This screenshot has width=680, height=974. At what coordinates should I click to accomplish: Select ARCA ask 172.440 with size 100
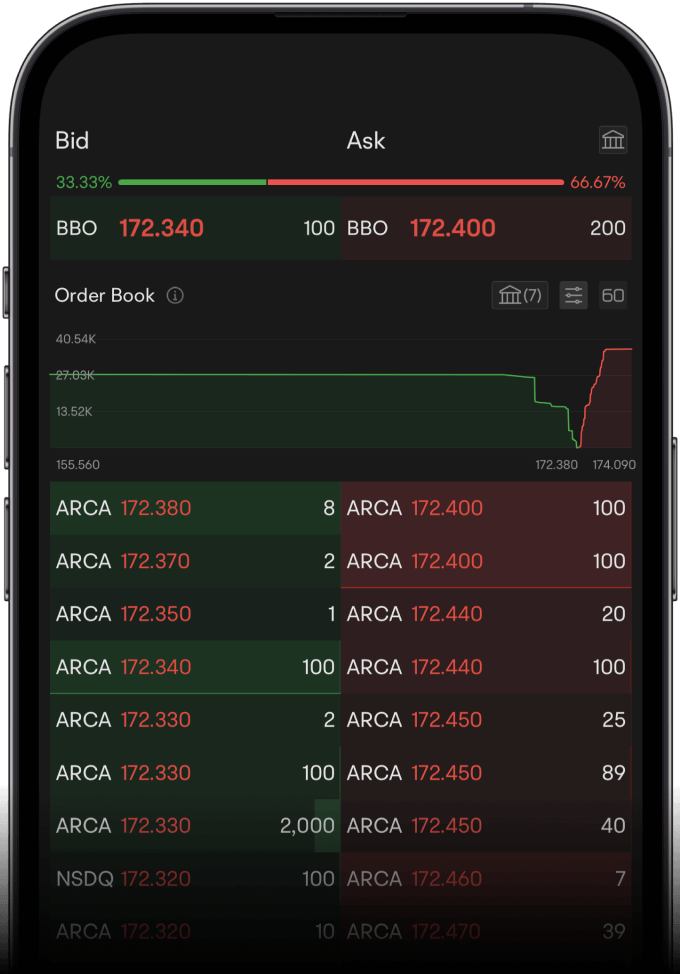tap(486, 667)
